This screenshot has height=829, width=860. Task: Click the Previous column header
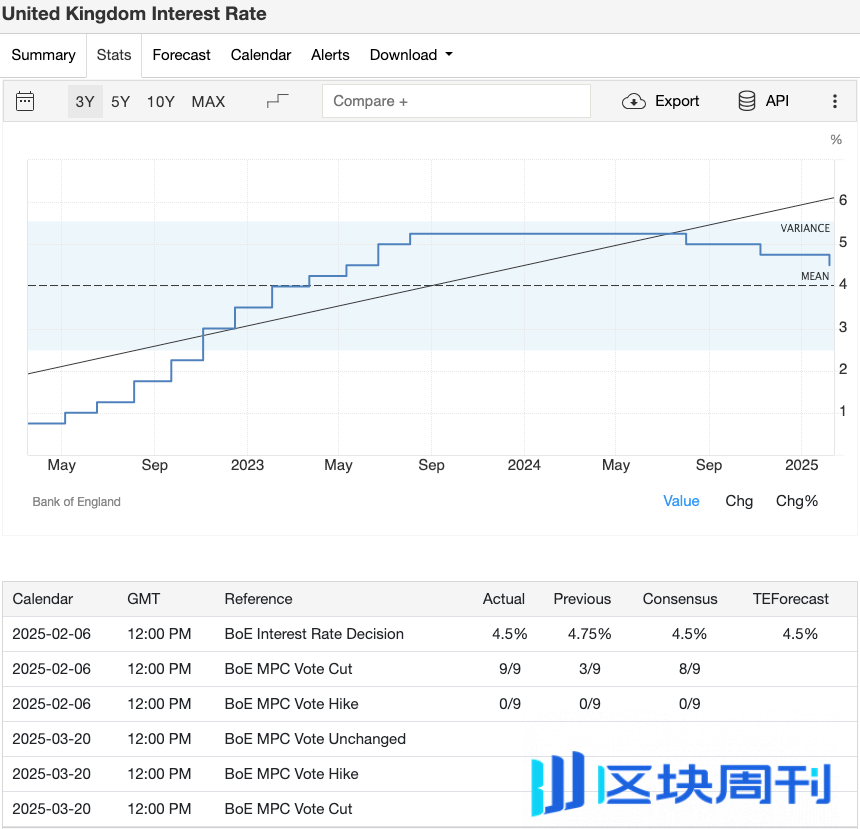(582, 599)
